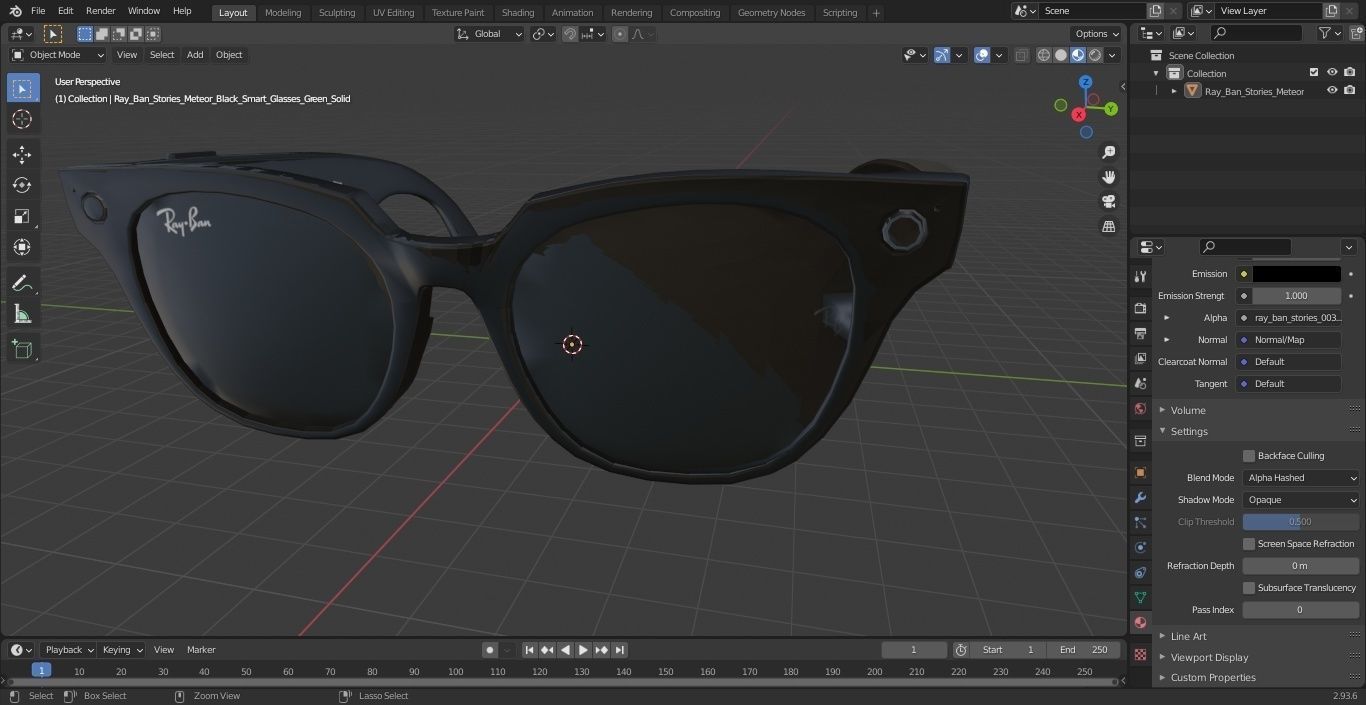Open the Tool properties tab

[x=1140, y=277]
